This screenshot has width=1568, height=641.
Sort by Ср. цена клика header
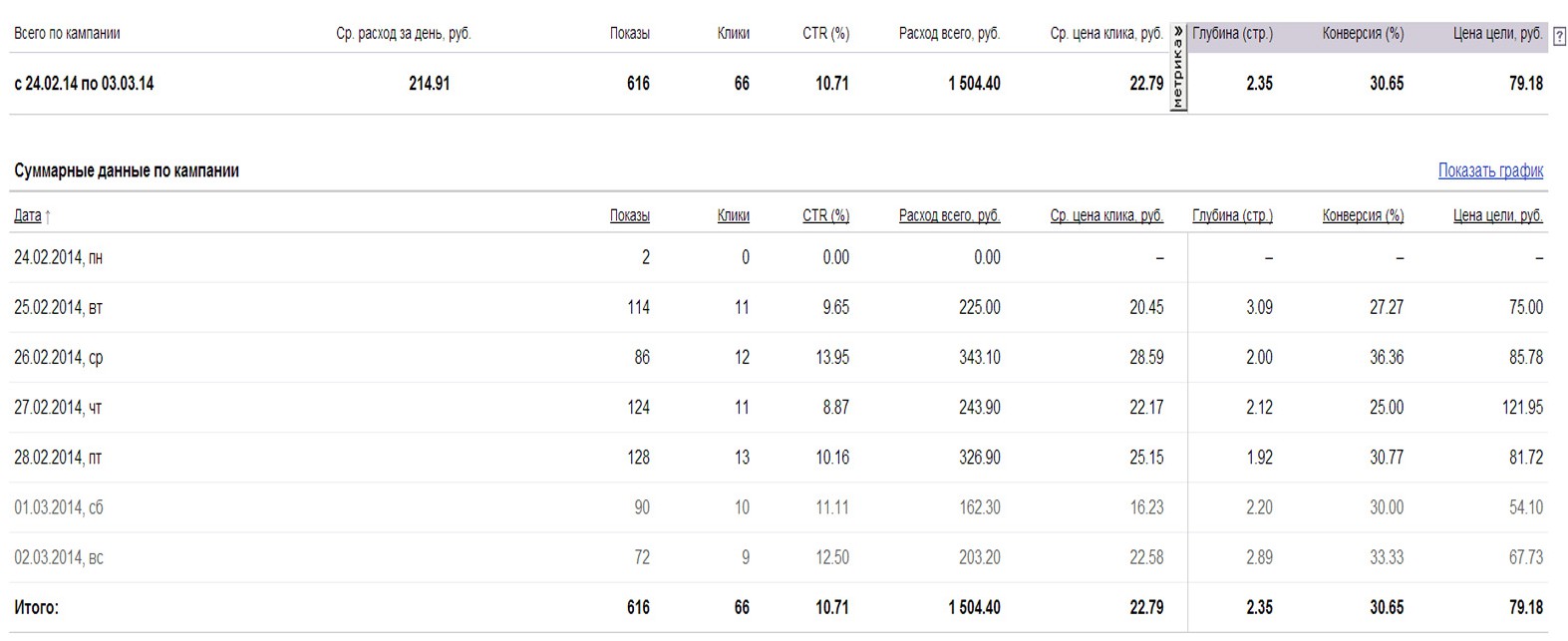1106,215
